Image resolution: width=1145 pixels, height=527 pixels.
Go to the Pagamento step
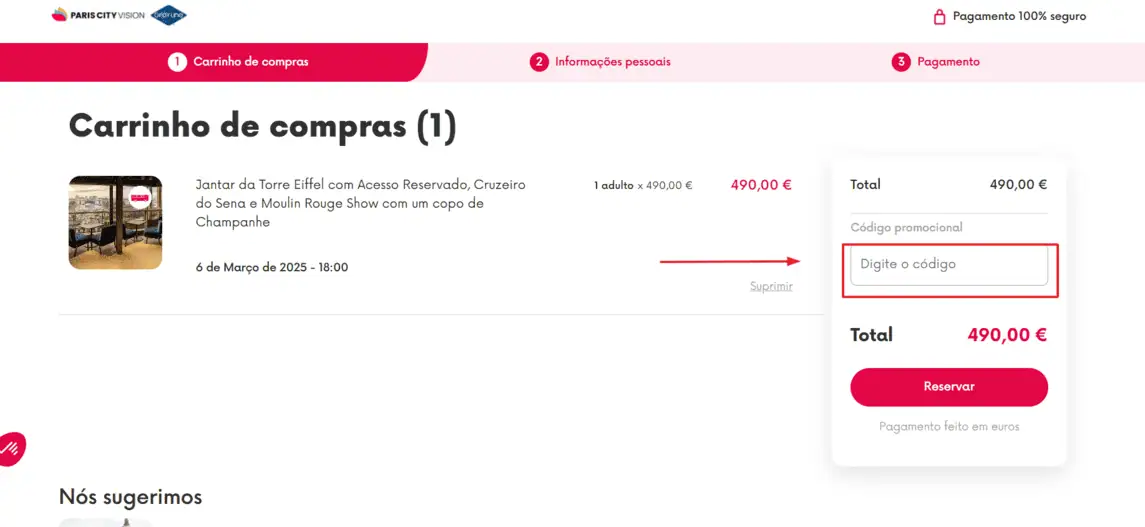[x=949, y=62]
